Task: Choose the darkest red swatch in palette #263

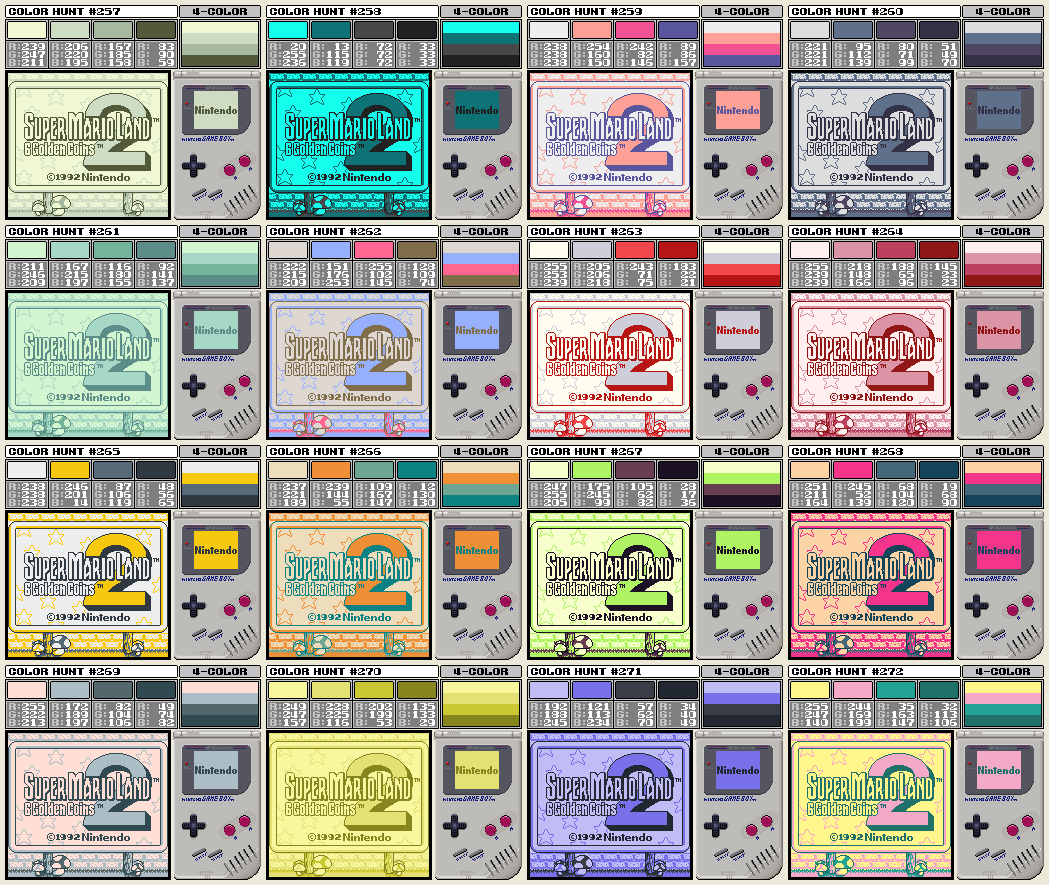Action: click(678, 250)
